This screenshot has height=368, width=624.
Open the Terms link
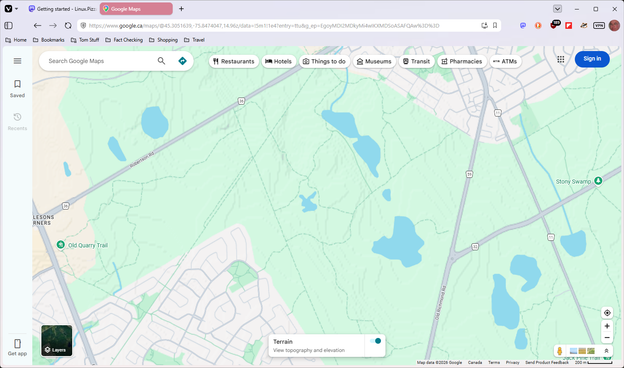tap(494, 362)
